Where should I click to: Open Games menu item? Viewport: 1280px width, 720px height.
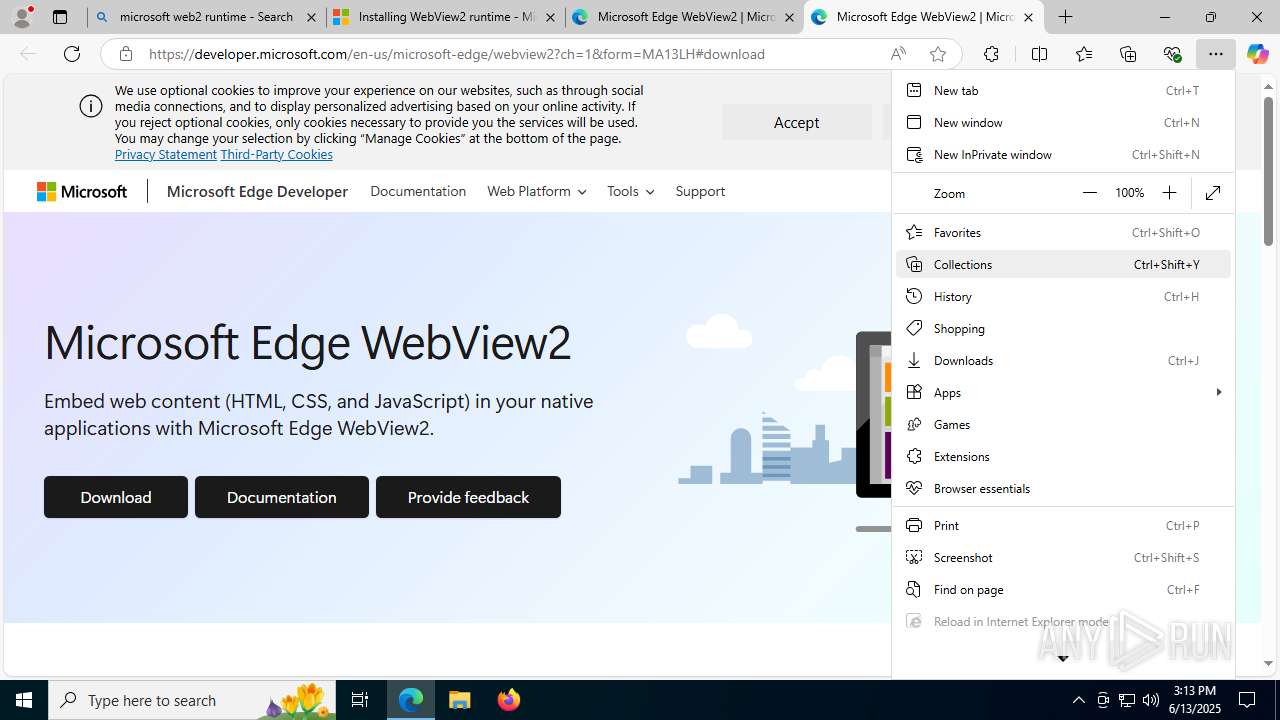tap(1063, 424)
